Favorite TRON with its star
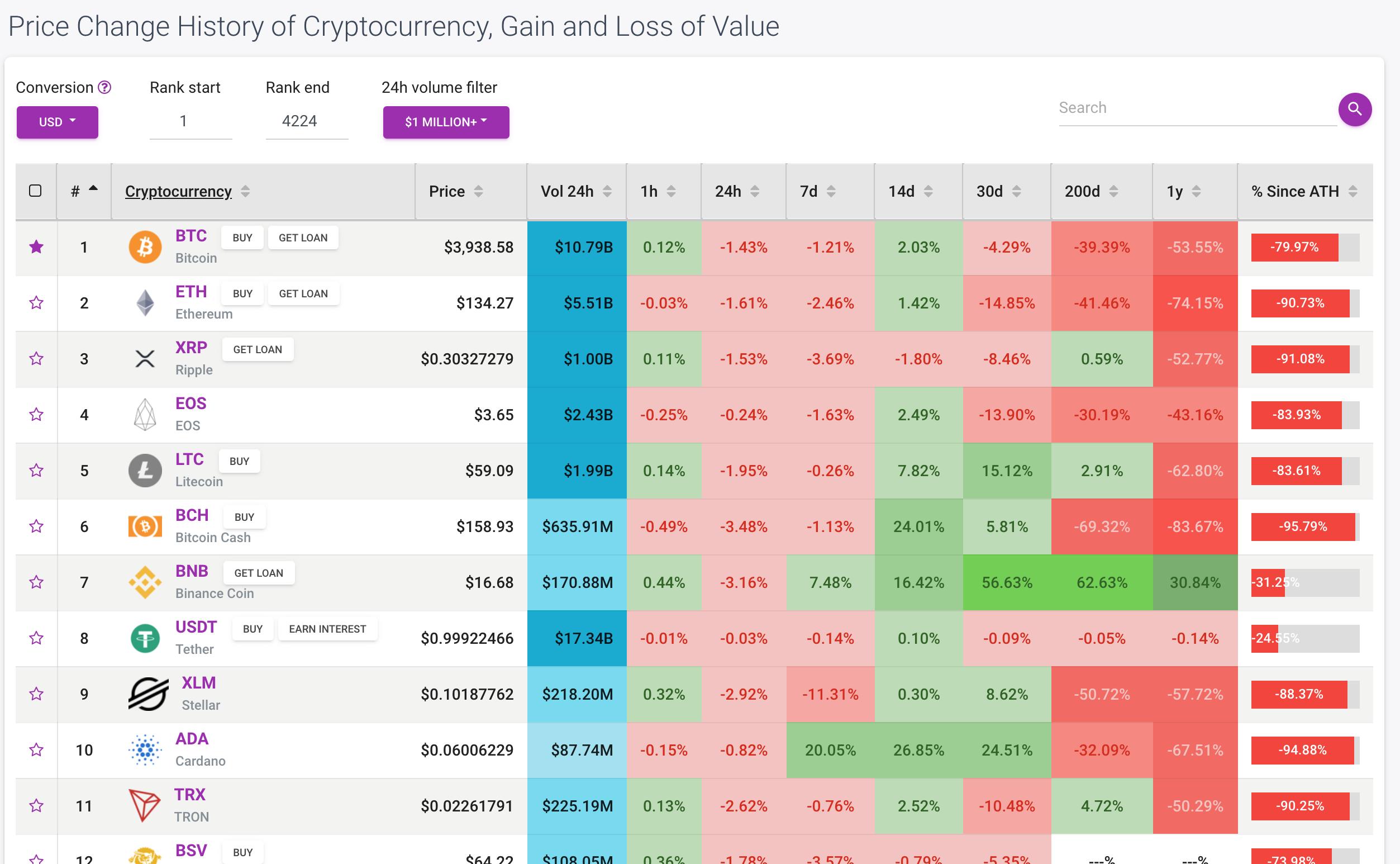The image size is (1400, 864). (x=36, y=806)
